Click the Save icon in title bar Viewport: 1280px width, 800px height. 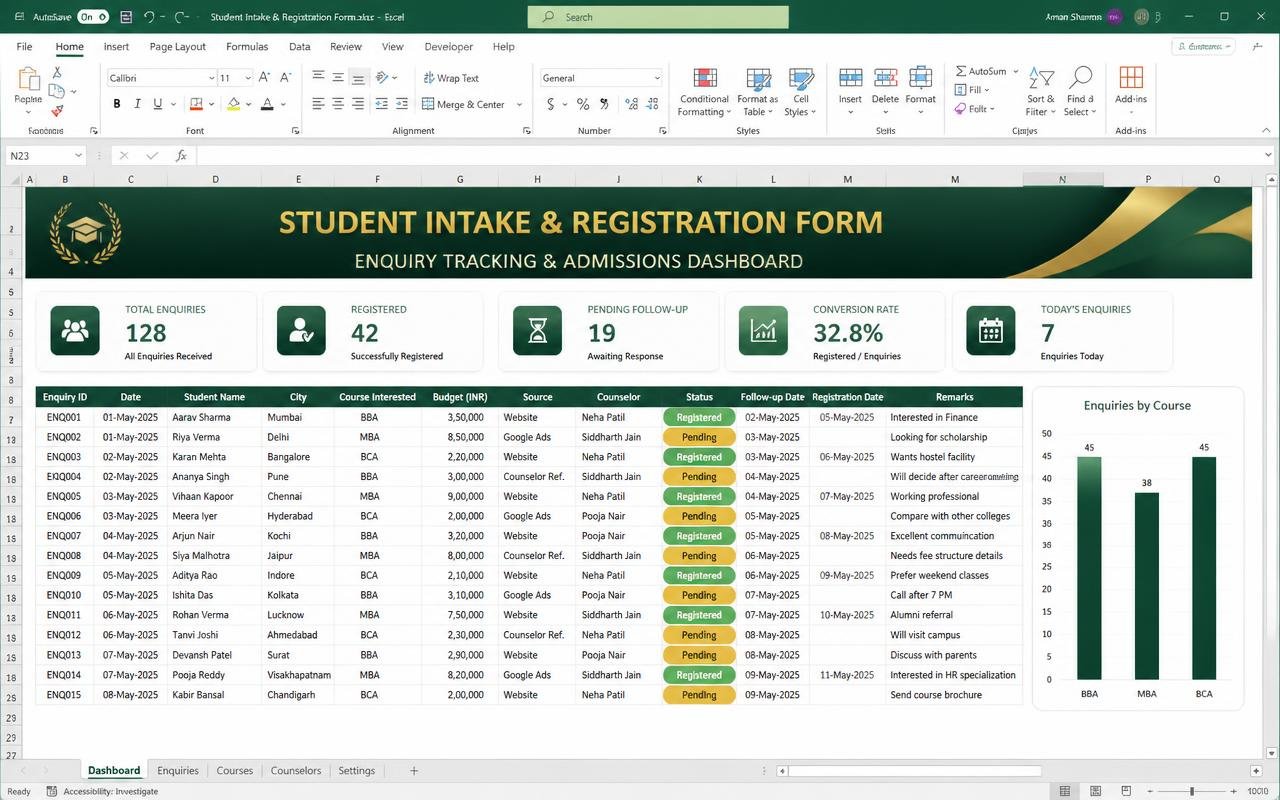click(126, 17)
